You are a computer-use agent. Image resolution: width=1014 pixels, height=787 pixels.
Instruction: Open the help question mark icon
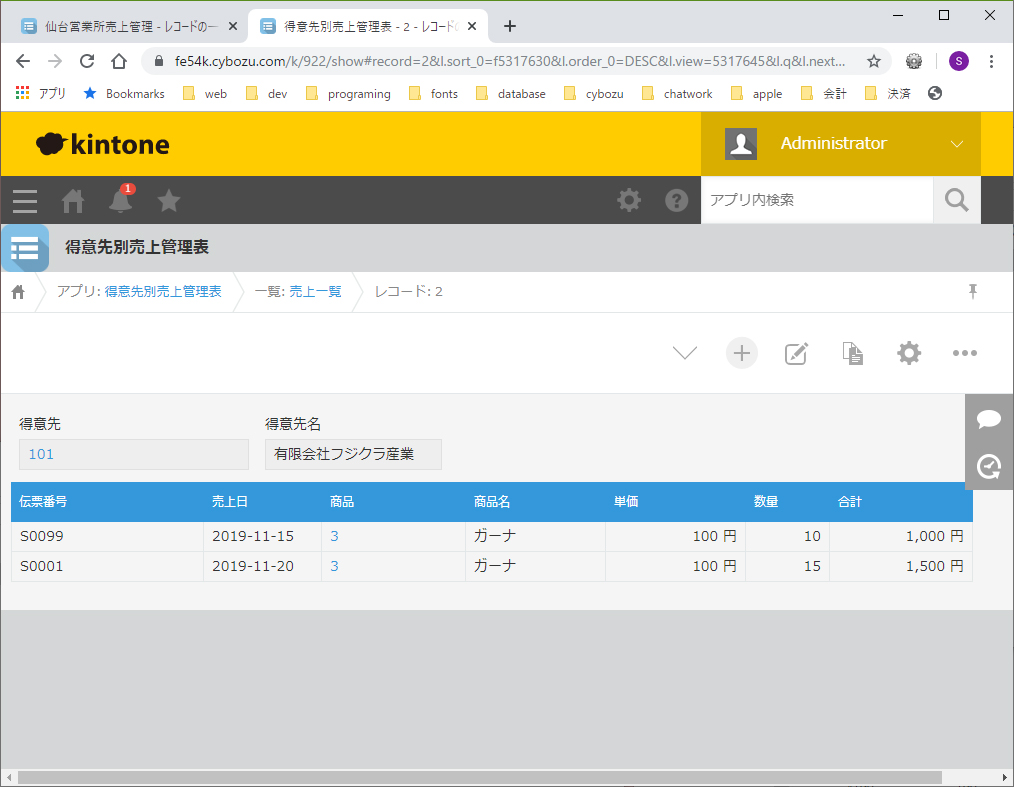pyautogui.click(x=676, y=200)
